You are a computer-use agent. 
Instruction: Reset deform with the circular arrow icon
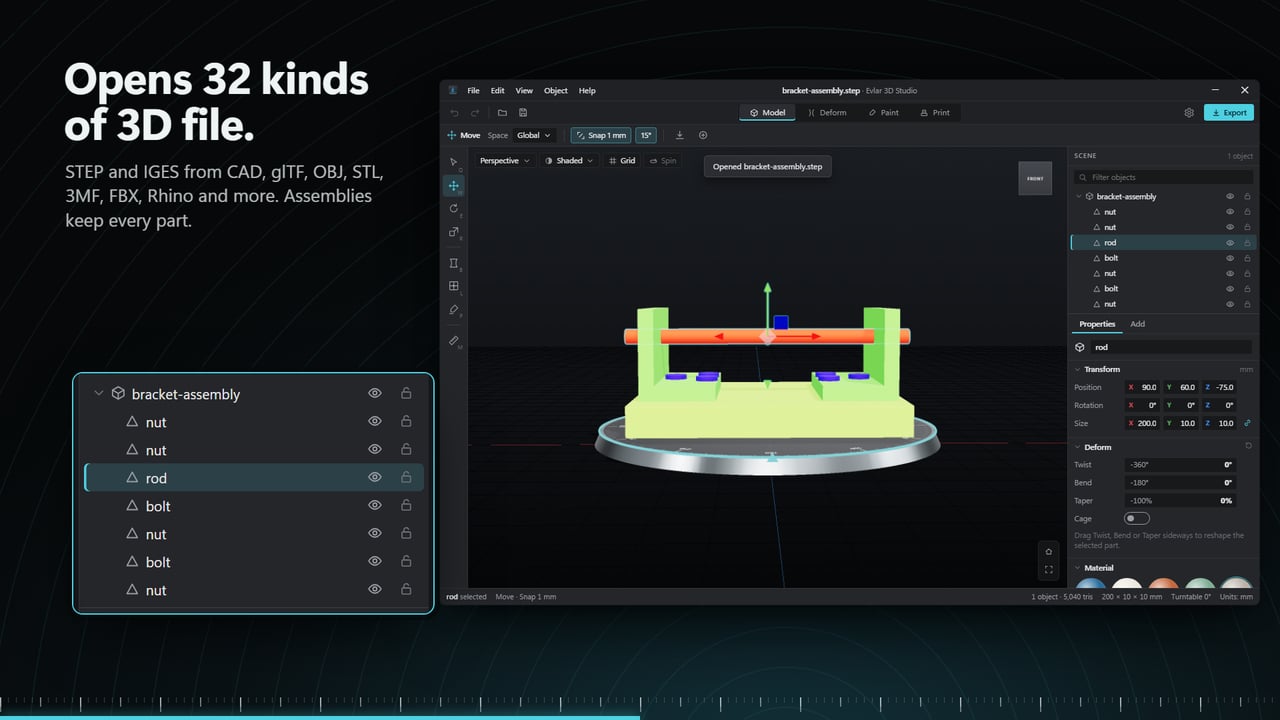point(1248,446)
